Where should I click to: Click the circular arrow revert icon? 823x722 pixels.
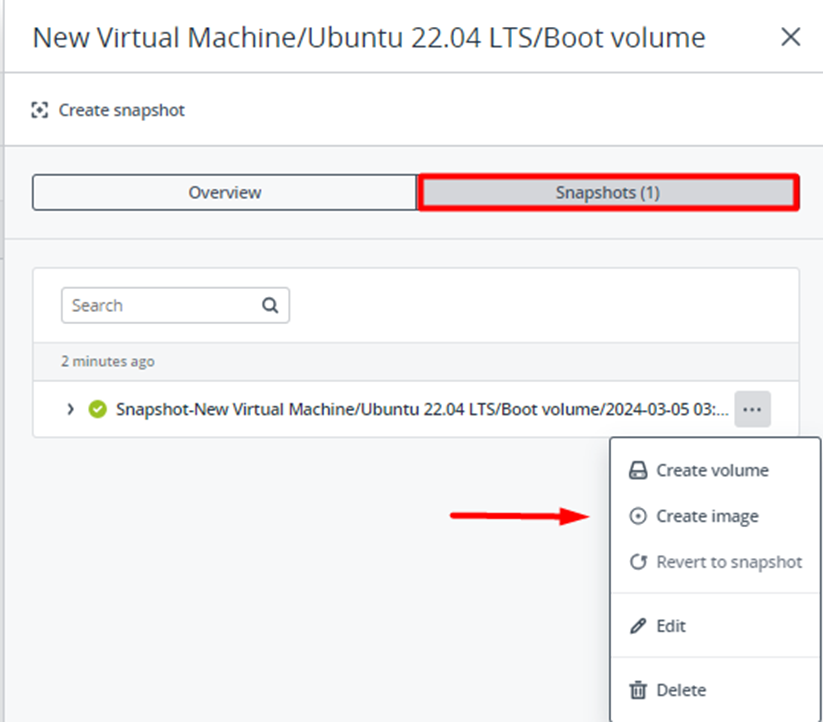coord(637,562)
